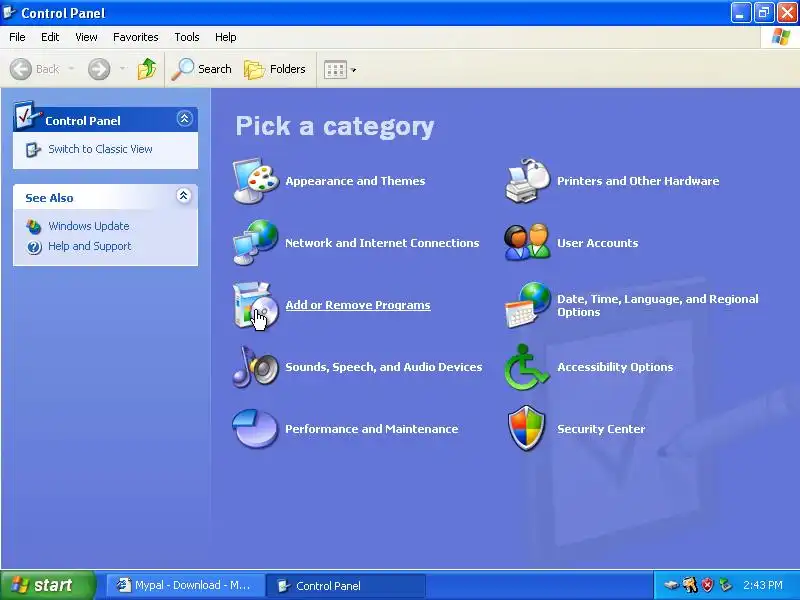Image resolution: width=800 pixels, height=600 pixels.
Task: Click the Network and Internet Connections globe icon
Action: (x=256, y=243)
